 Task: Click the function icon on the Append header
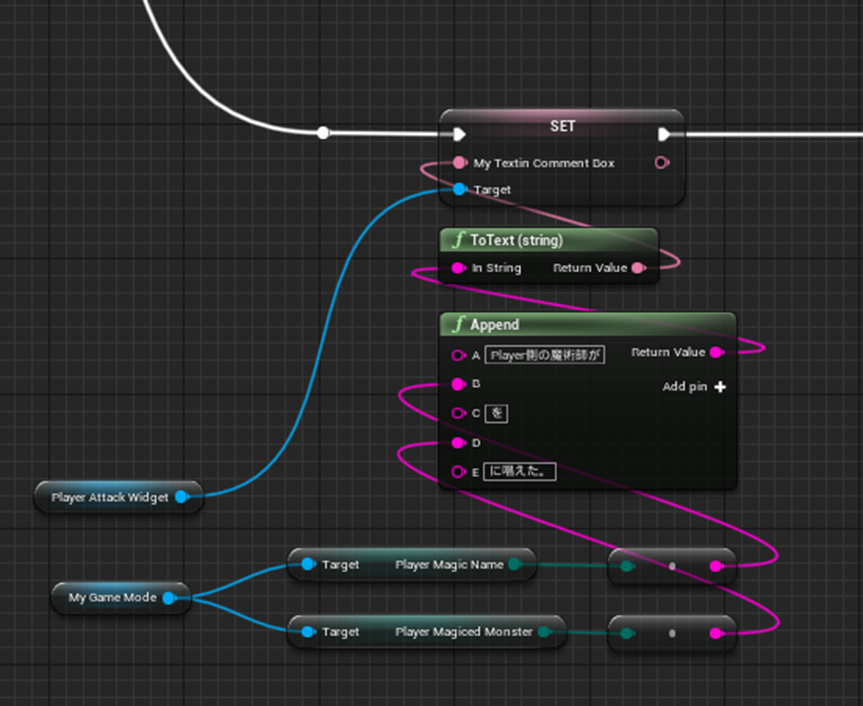tap(457, 325)
